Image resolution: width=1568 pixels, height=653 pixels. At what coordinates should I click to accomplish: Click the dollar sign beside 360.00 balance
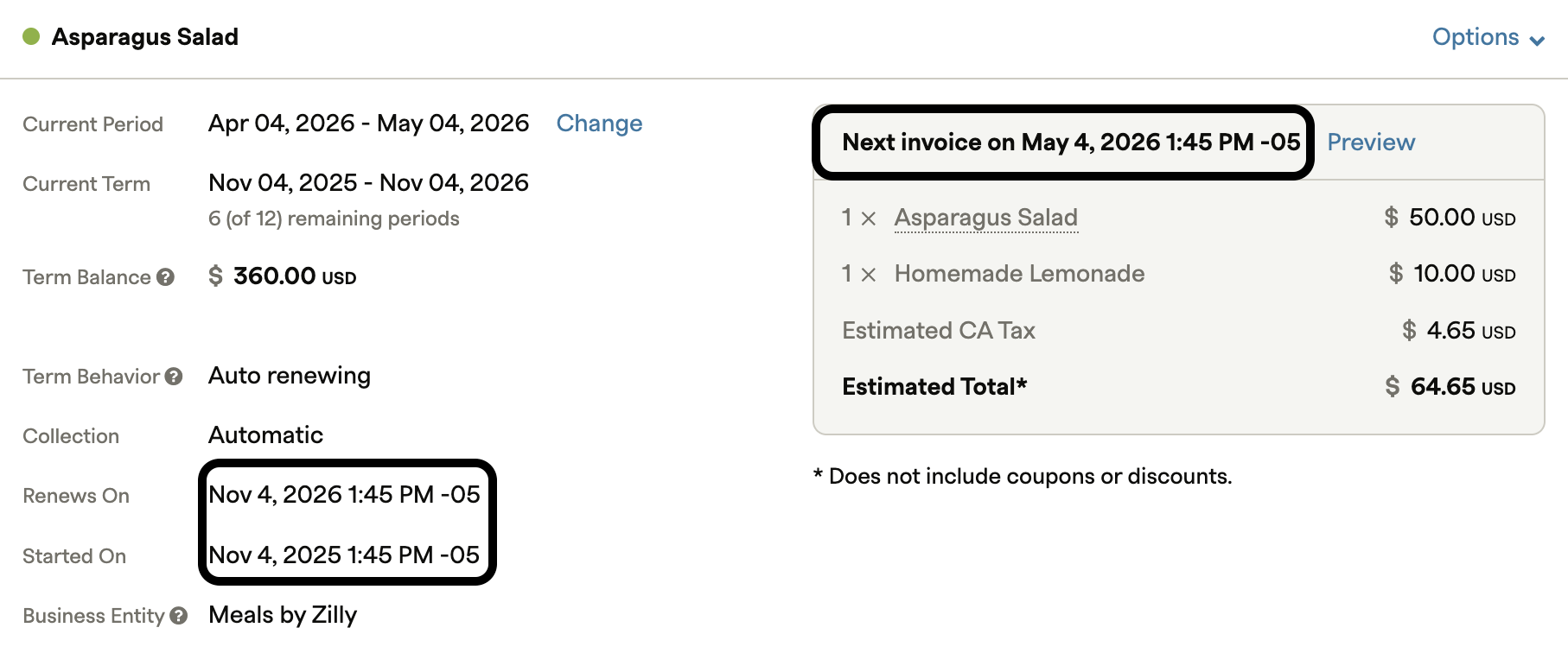(215, 276)
